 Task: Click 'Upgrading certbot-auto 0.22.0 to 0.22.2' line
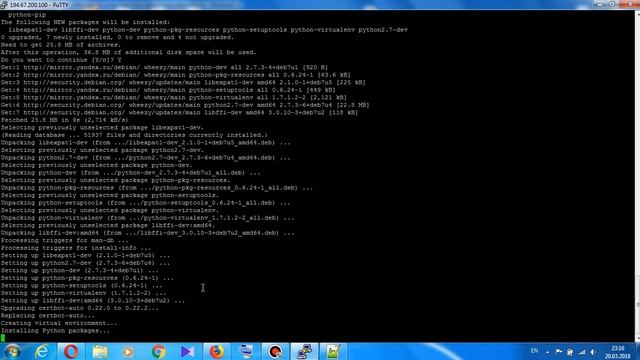[x=80, y=308]
